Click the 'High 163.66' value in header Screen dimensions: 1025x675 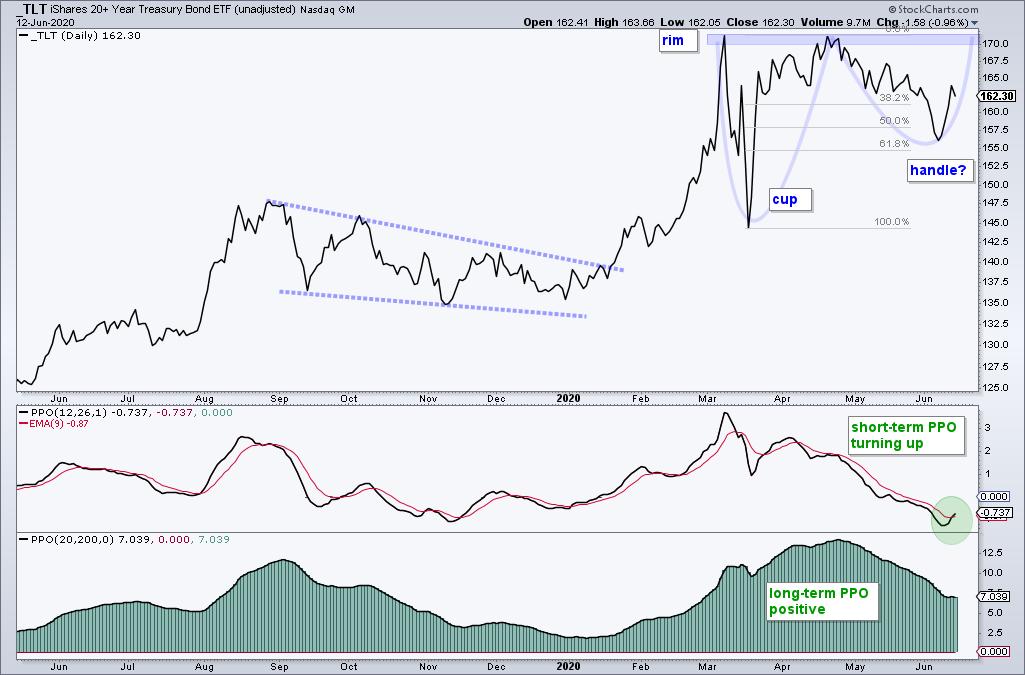(x=624, y=22)
